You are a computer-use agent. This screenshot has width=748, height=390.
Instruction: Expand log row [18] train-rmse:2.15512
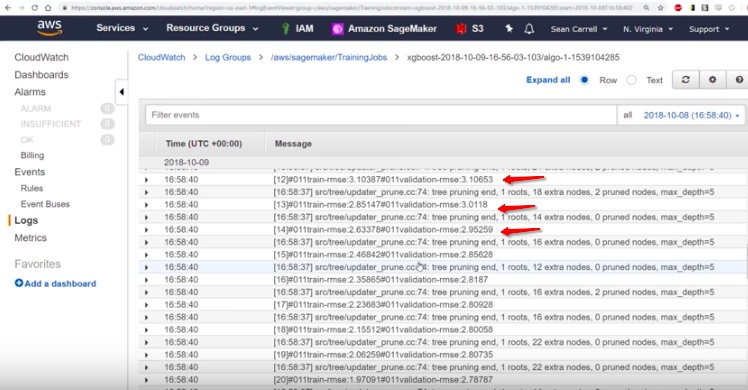[146, 330]
